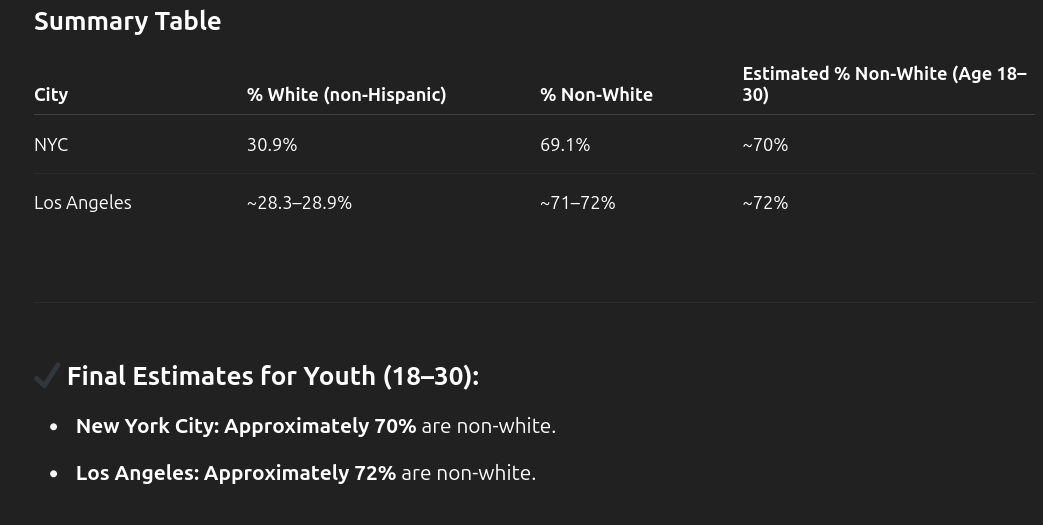Click the Final Estimates for Youth heading
The image size is (1043, 525).
(273, 376)
